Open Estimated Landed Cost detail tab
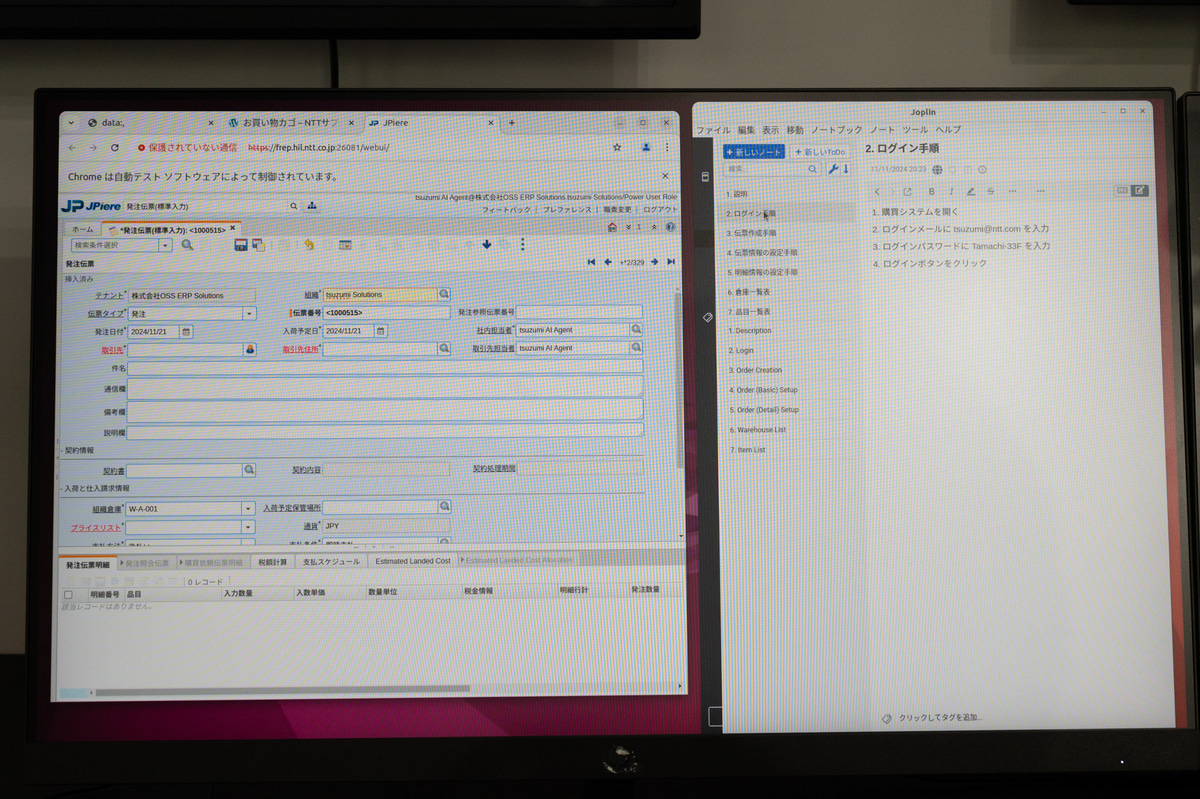 pyautogui.click(x=413, y=562)
